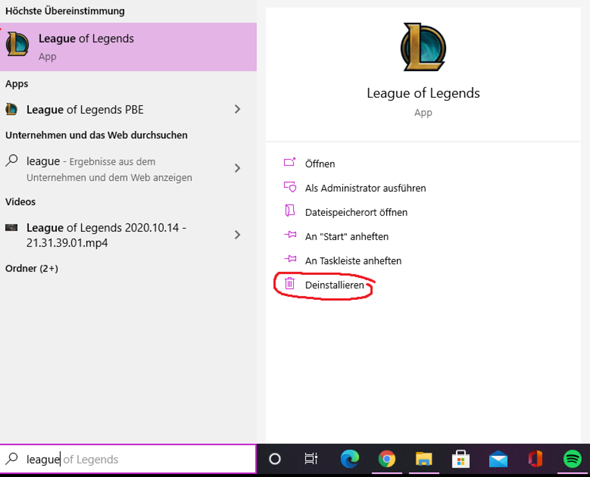
Task: Launch Google Chrome from the taskbar
Action: (x=387, y=459)
